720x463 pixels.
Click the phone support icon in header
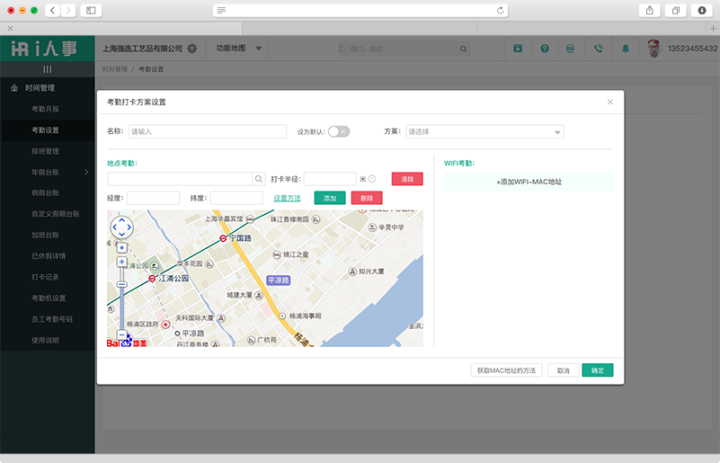coord(598,48)
